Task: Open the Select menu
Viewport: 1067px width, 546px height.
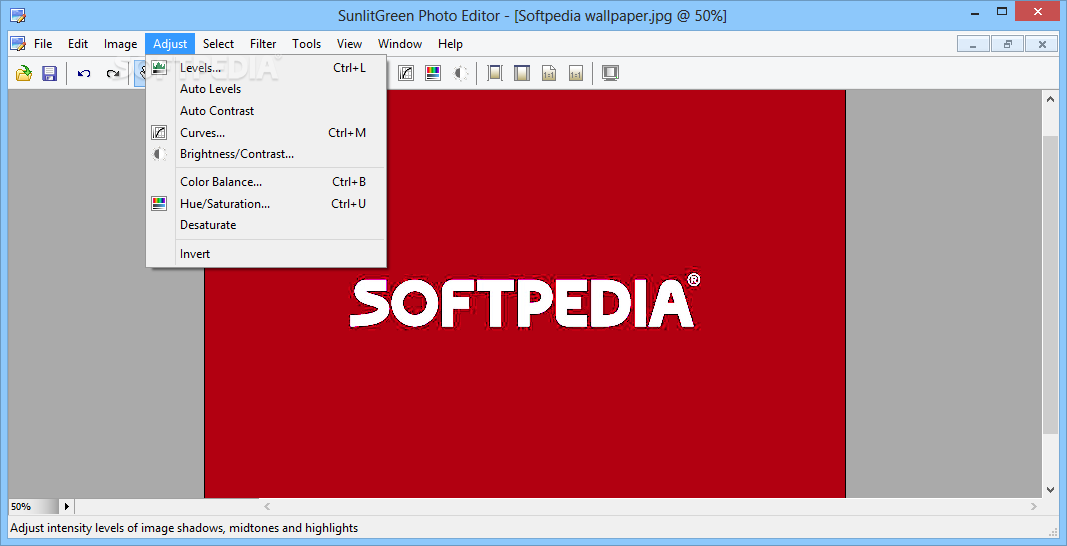Action: tap(218, 44)
